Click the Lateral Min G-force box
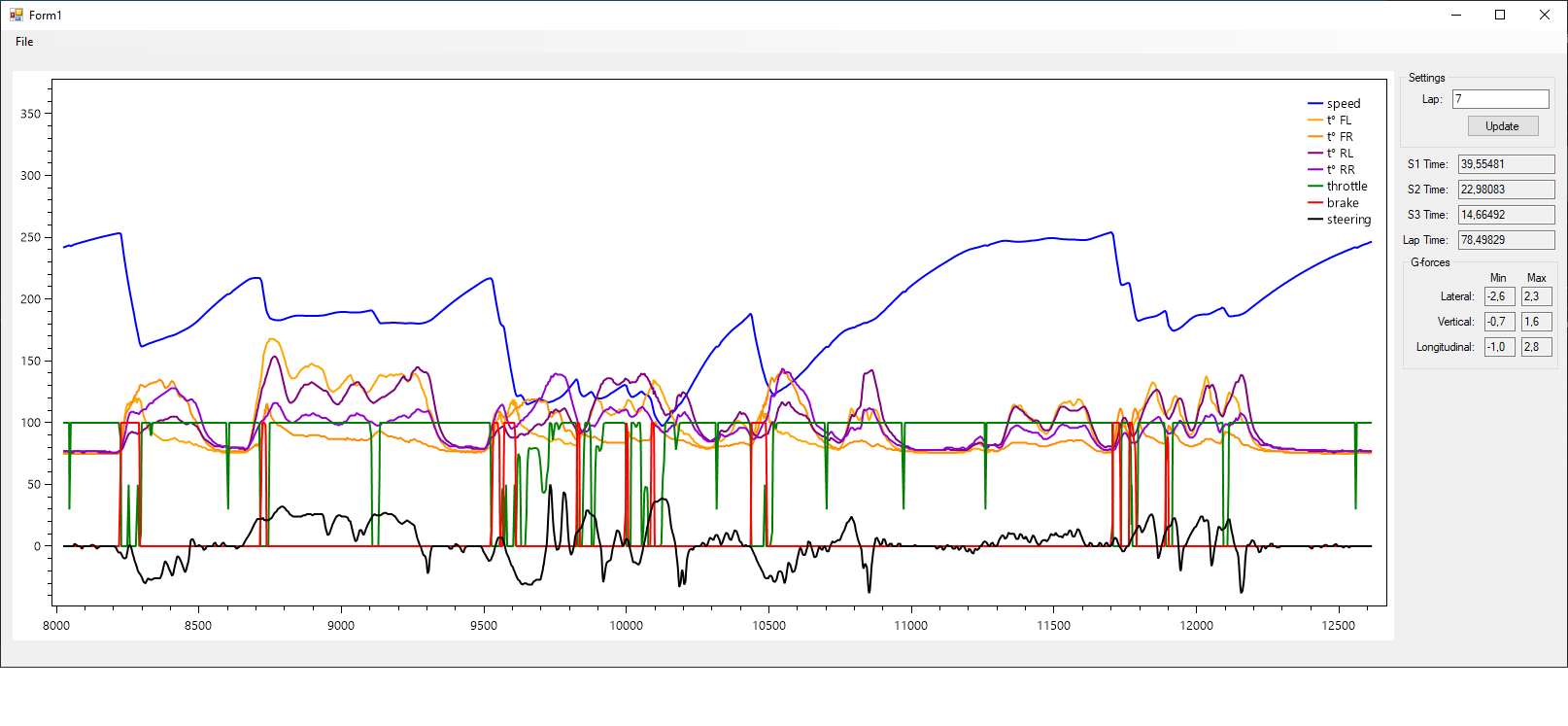1568x726 pixels. click(1499, 296)
